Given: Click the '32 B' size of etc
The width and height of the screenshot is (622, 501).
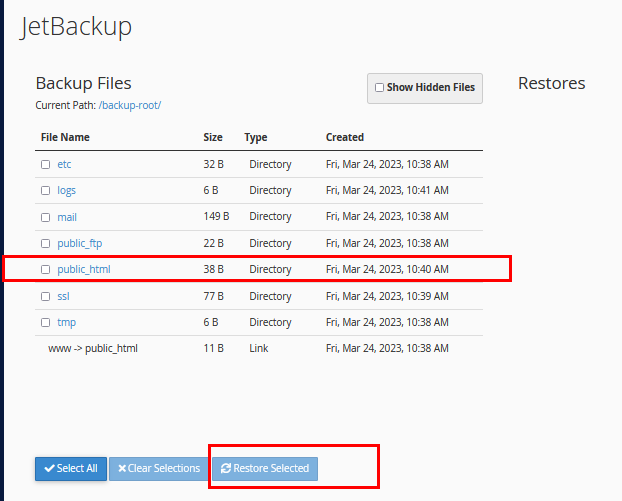Looking at the screenshot, I should tap(213, 164).
